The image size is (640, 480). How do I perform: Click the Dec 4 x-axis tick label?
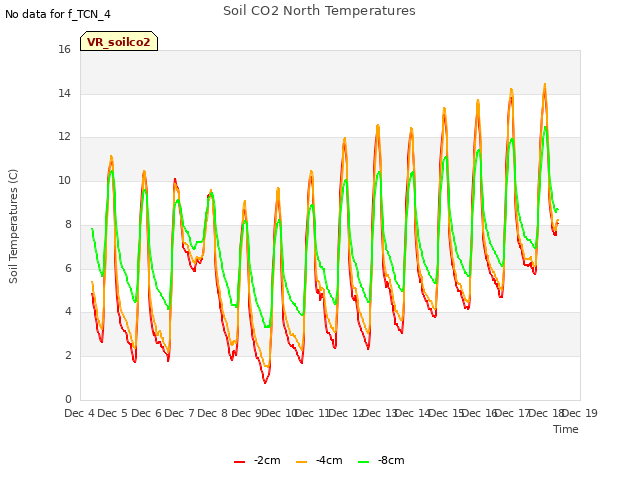(80, 413)
